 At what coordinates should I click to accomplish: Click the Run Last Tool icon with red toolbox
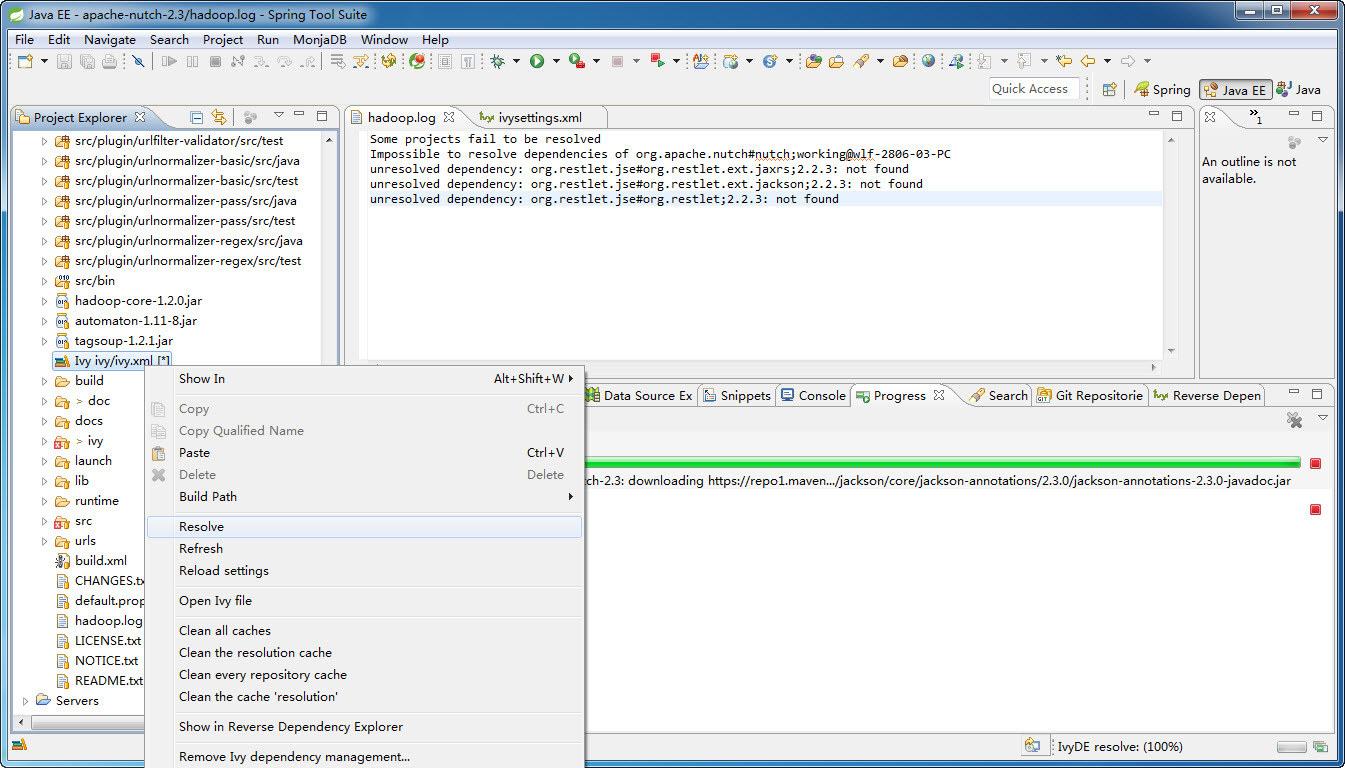pos(577,61)
